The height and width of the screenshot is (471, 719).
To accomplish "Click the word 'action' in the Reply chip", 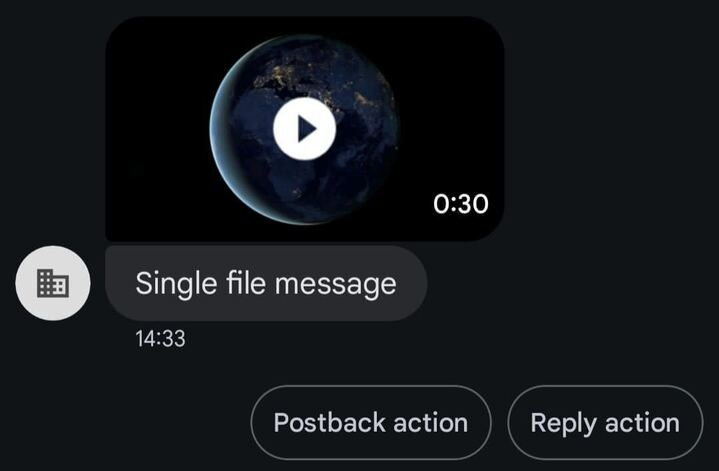I will 642,422.
